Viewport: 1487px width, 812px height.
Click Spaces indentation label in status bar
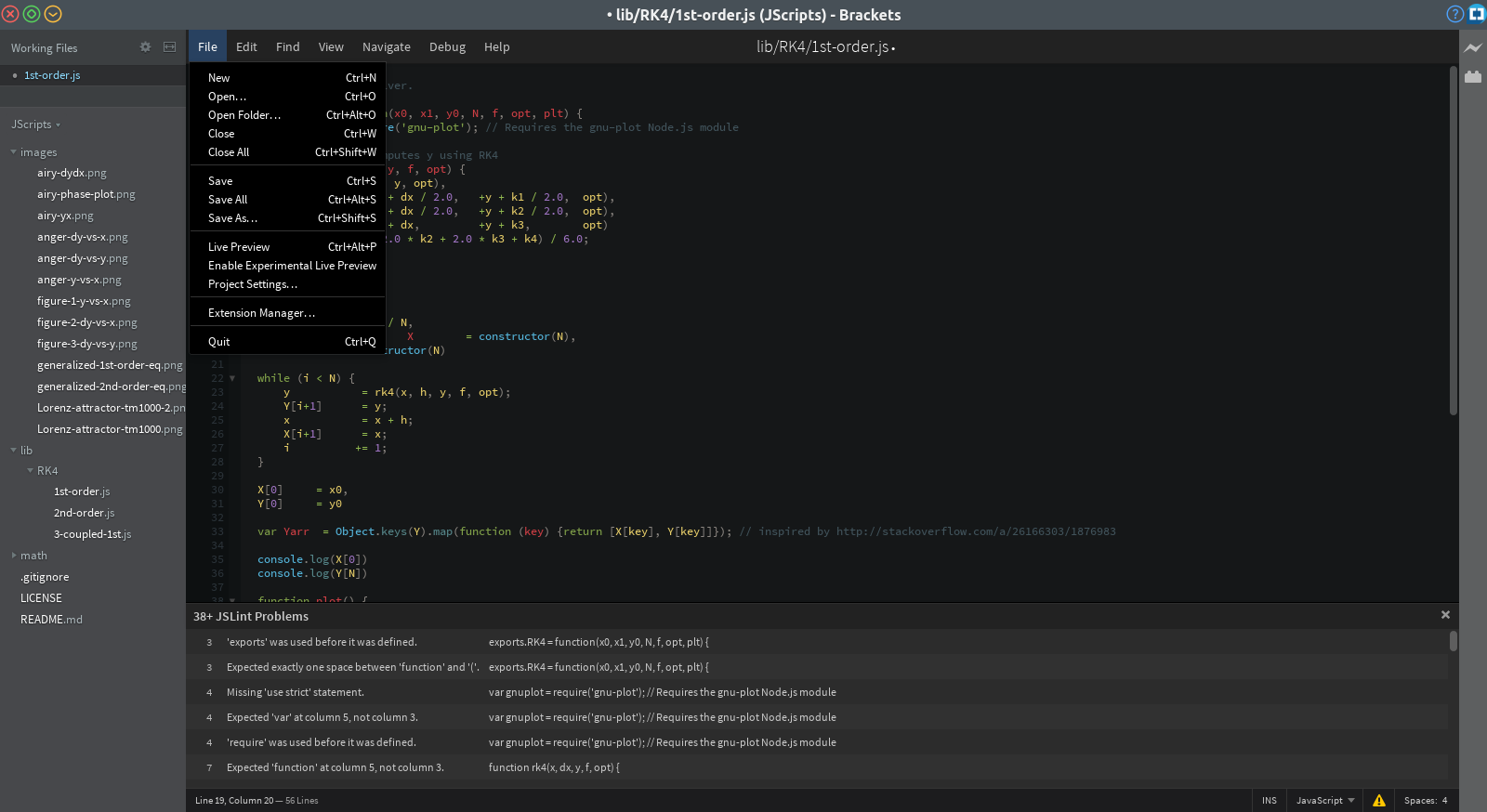(x=1420, y=800)
